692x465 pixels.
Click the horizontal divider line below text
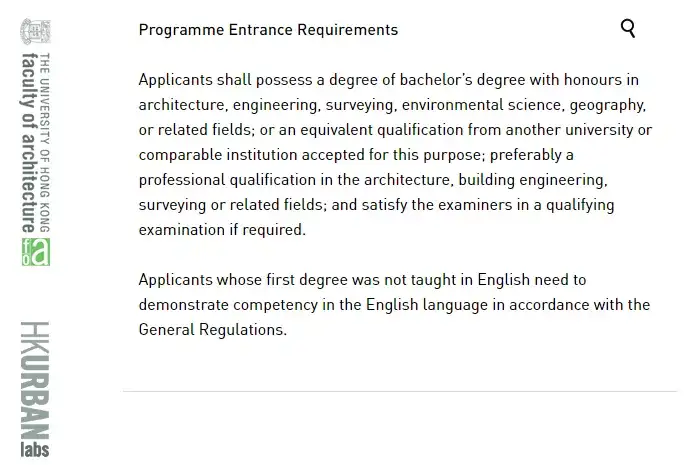coord(400,391)
